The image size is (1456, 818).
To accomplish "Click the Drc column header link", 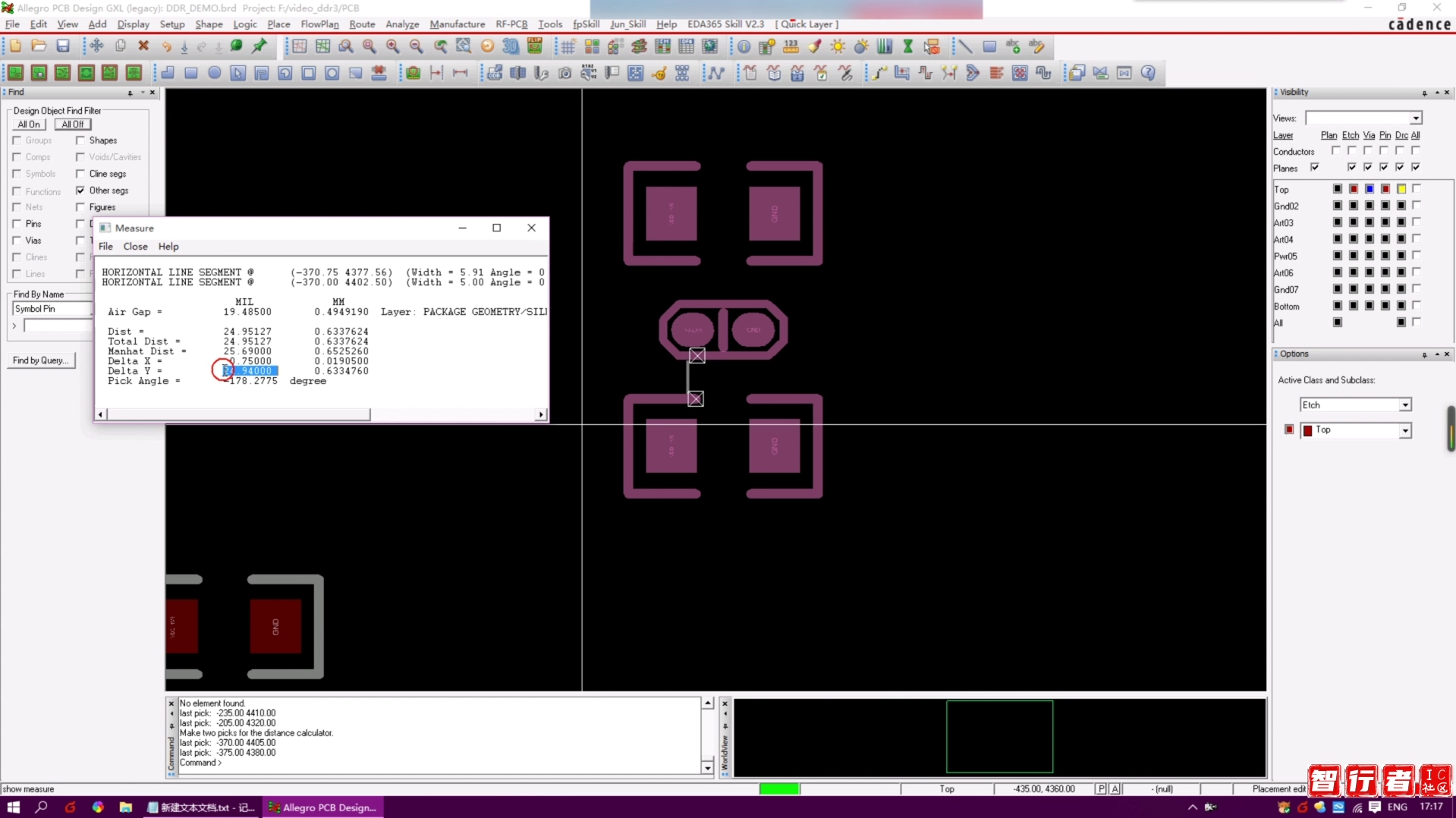I will click(x=1401, y=135).
